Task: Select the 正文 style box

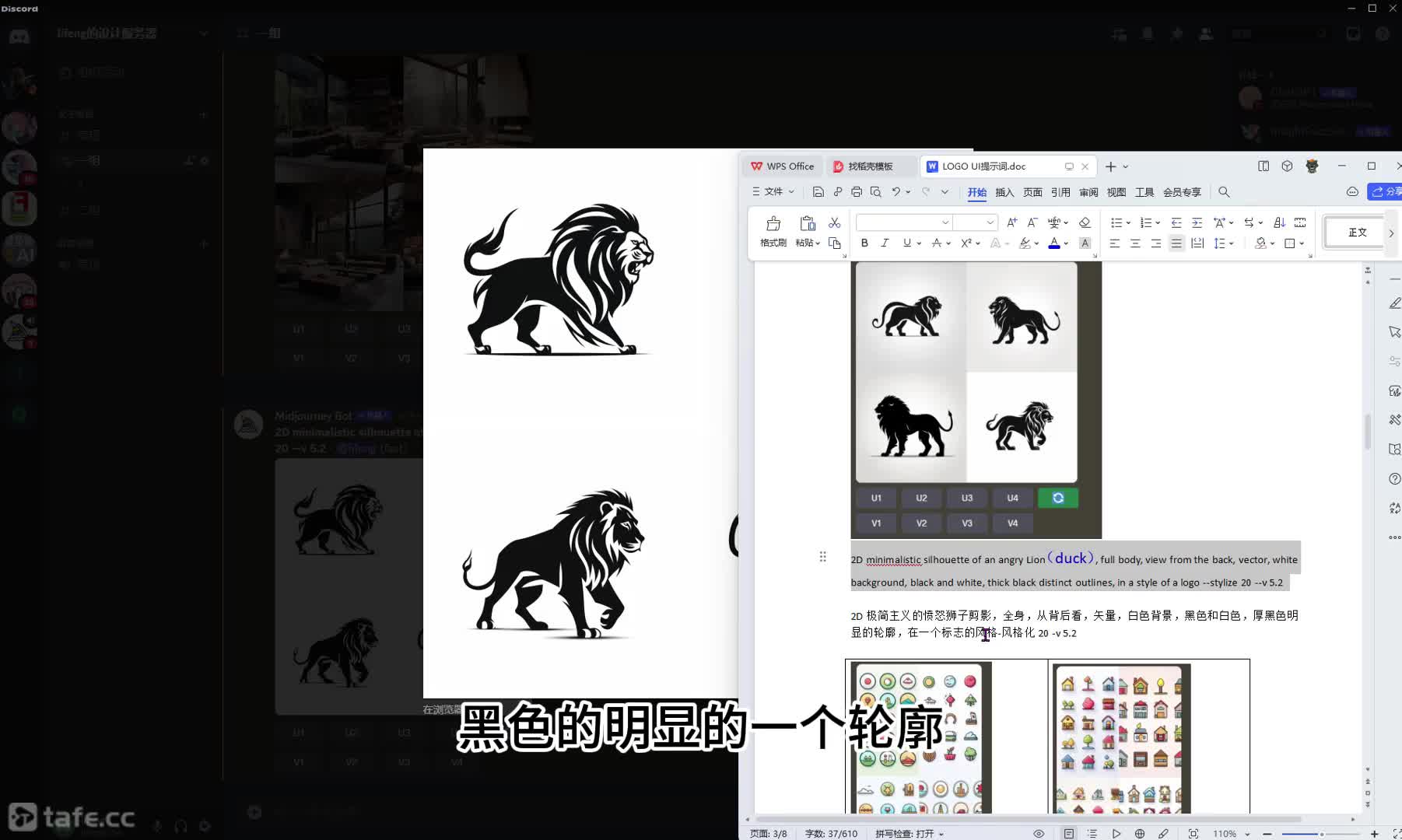Action: [1357, 233]
